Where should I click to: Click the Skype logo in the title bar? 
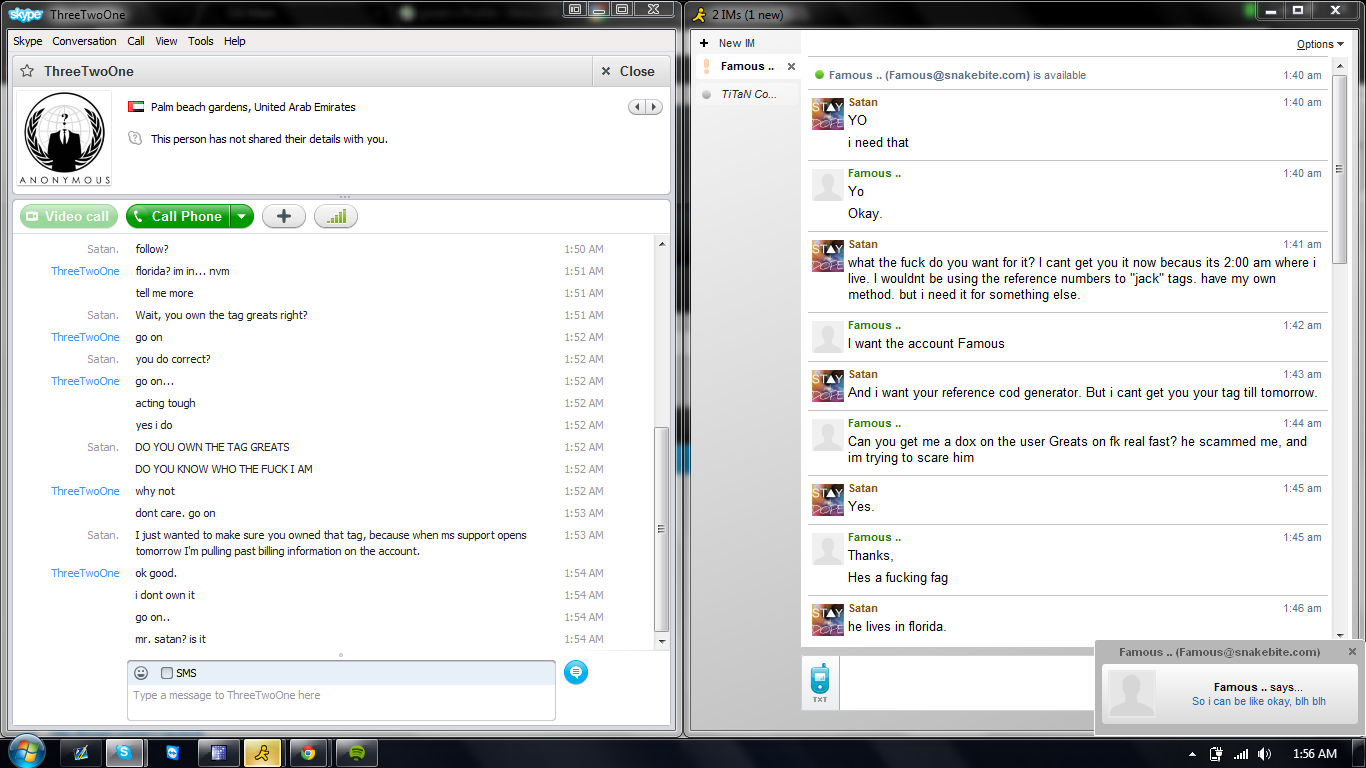pyautogui.click(x=26, y=14)
